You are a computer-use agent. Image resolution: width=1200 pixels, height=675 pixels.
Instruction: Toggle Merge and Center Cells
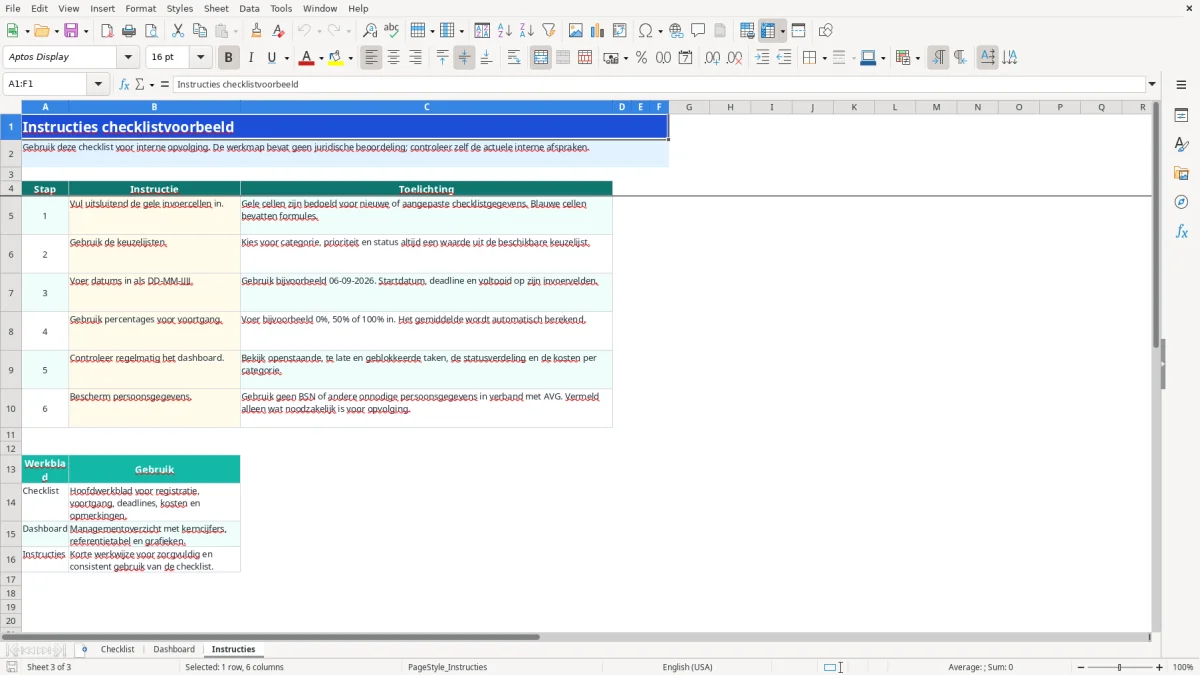(541, 58)
